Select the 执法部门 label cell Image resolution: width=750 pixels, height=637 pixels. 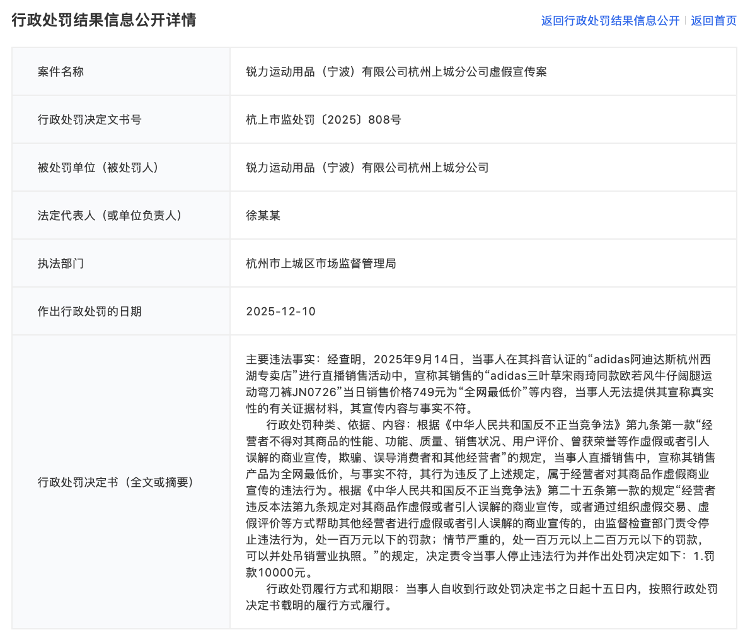60,263
